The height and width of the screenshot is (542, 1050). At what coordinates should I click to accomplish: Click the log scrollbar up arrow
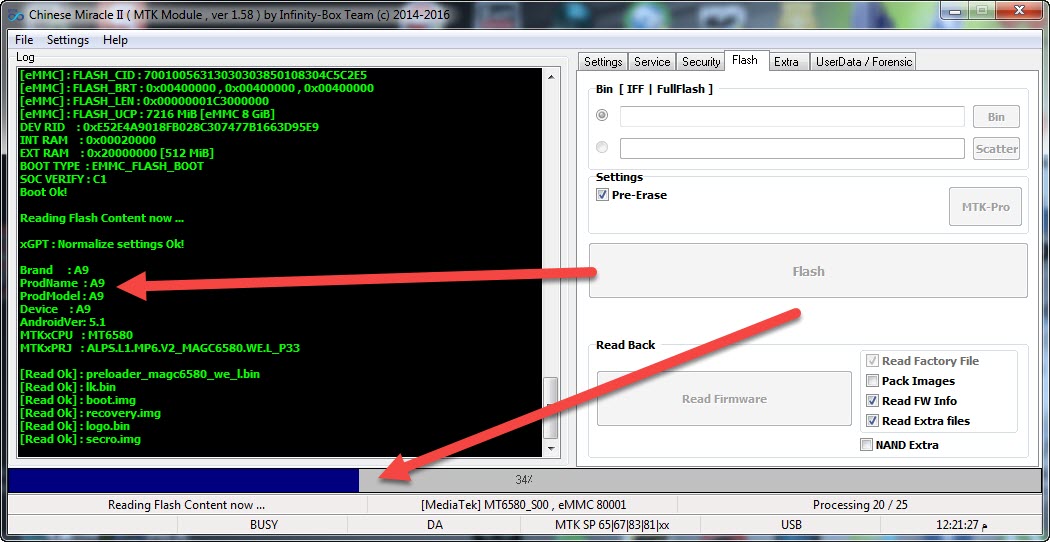coord(551,77)
